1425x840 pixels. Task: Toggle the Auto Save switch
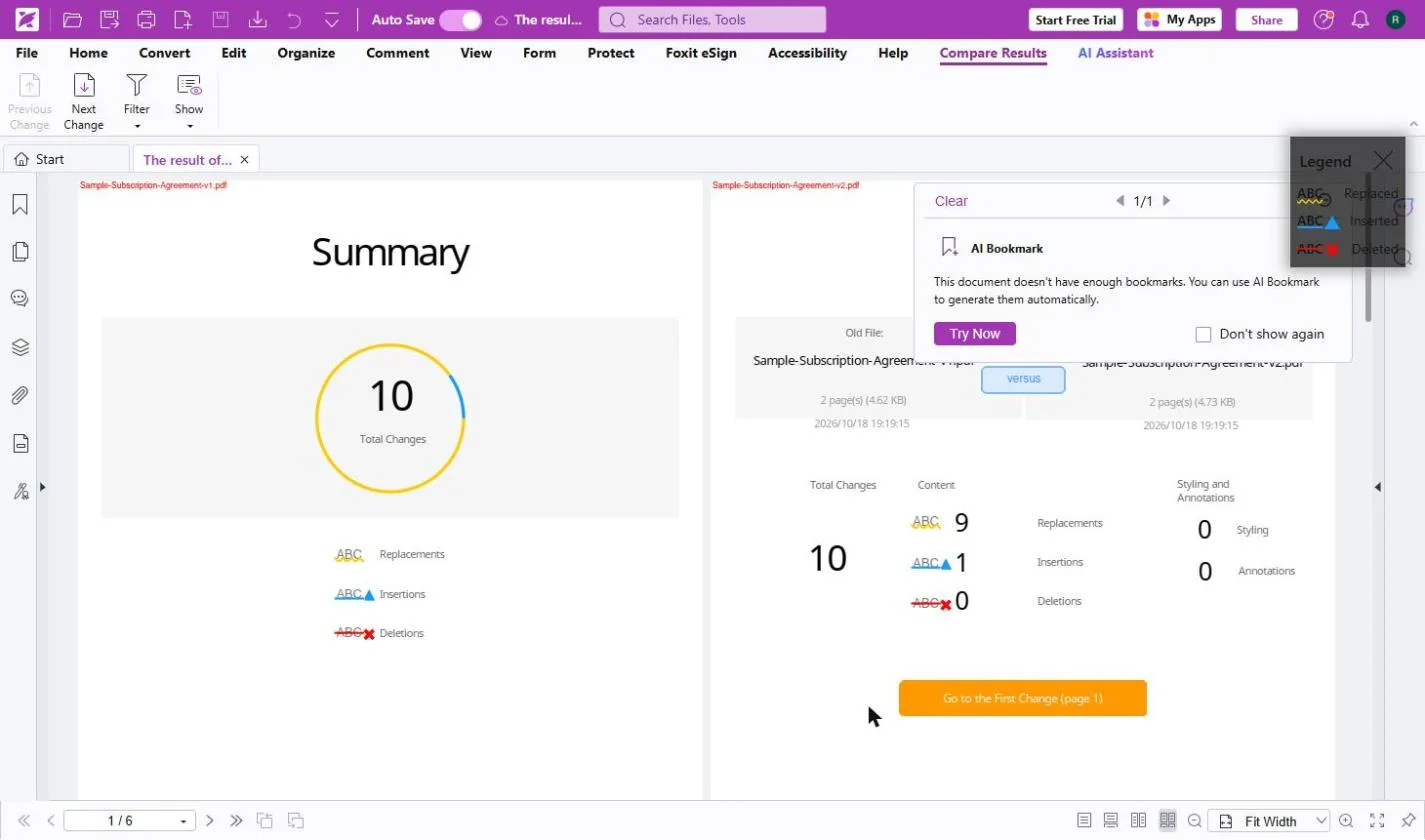[460, 20]
